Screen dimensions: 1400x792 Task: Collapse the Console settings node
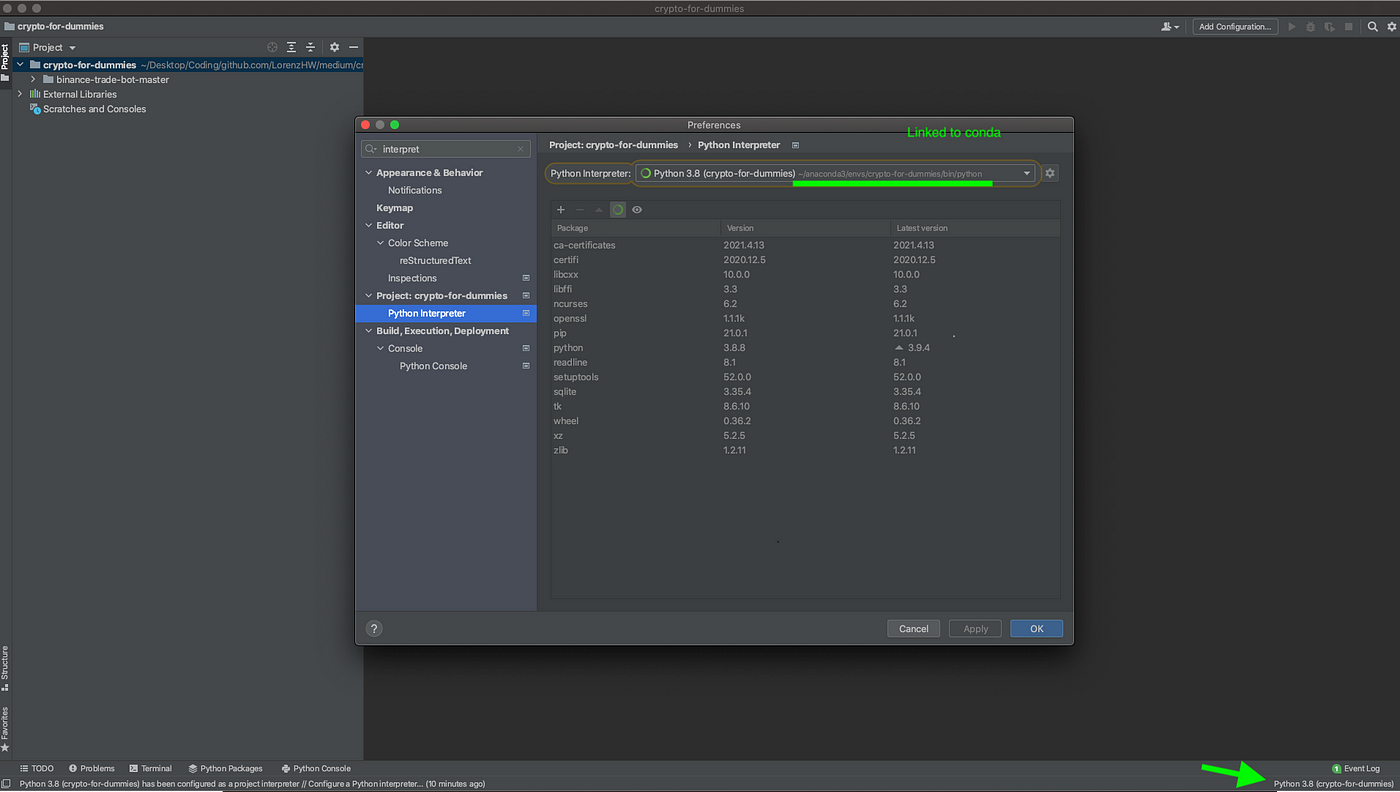click(380, 349)
